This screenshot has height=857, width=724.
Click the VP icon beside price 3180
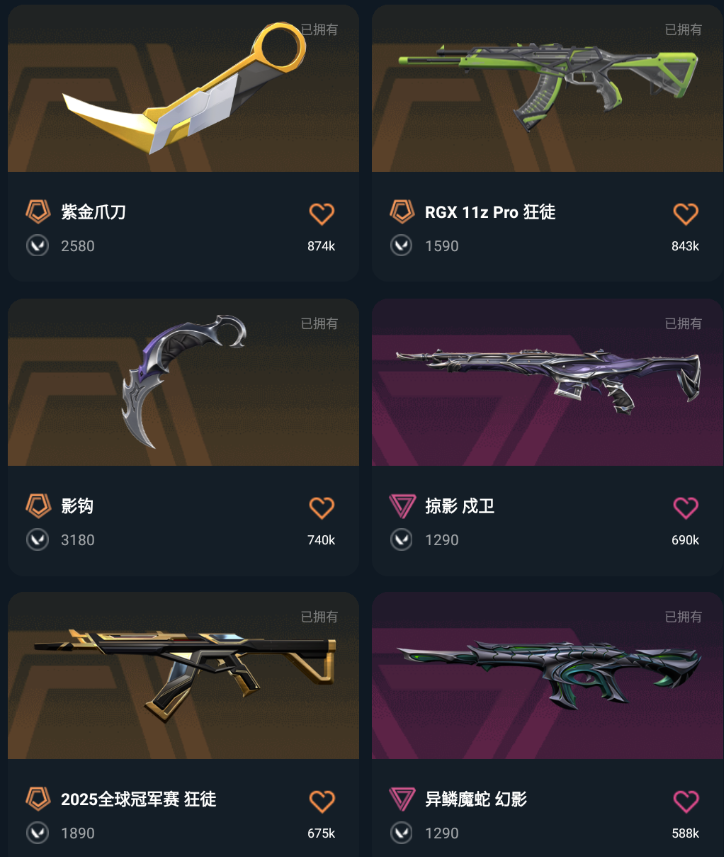[x=38, y=540]
